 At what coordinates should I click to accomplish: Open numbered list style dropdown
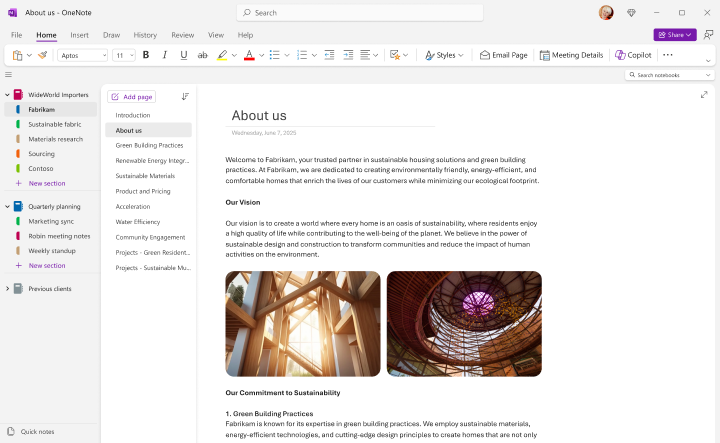(x=315, y=56)
